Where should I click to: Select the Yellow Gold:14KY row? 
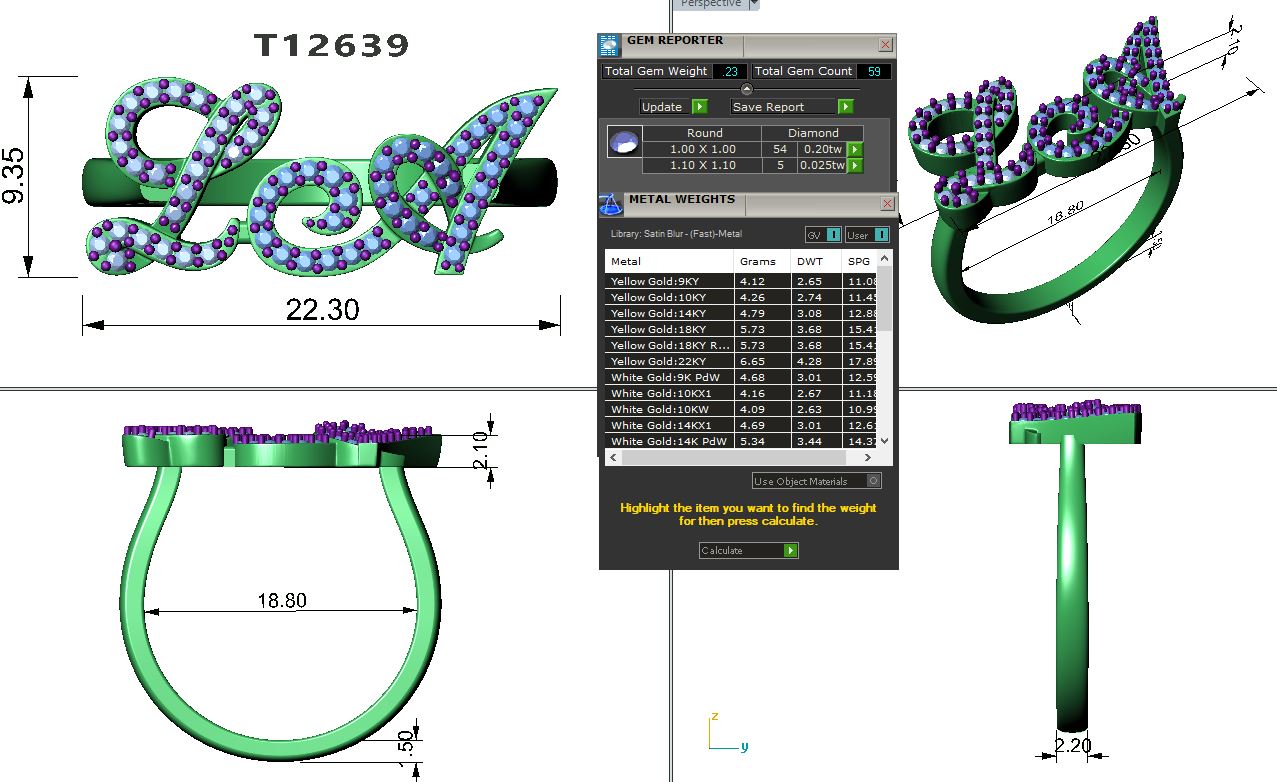(672, 313)
